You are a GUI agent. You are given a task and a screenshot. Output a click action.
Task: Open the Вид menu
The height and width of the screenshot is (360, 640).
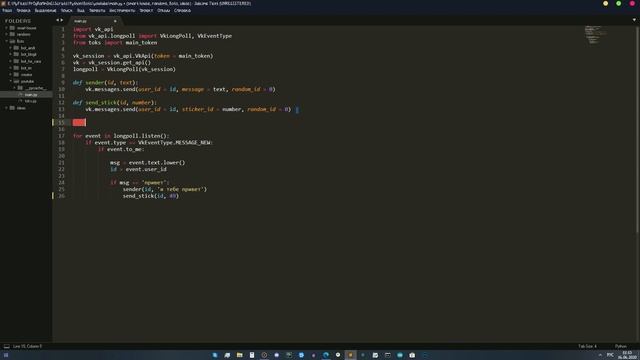pyautogui.click(x=81, y=11)
